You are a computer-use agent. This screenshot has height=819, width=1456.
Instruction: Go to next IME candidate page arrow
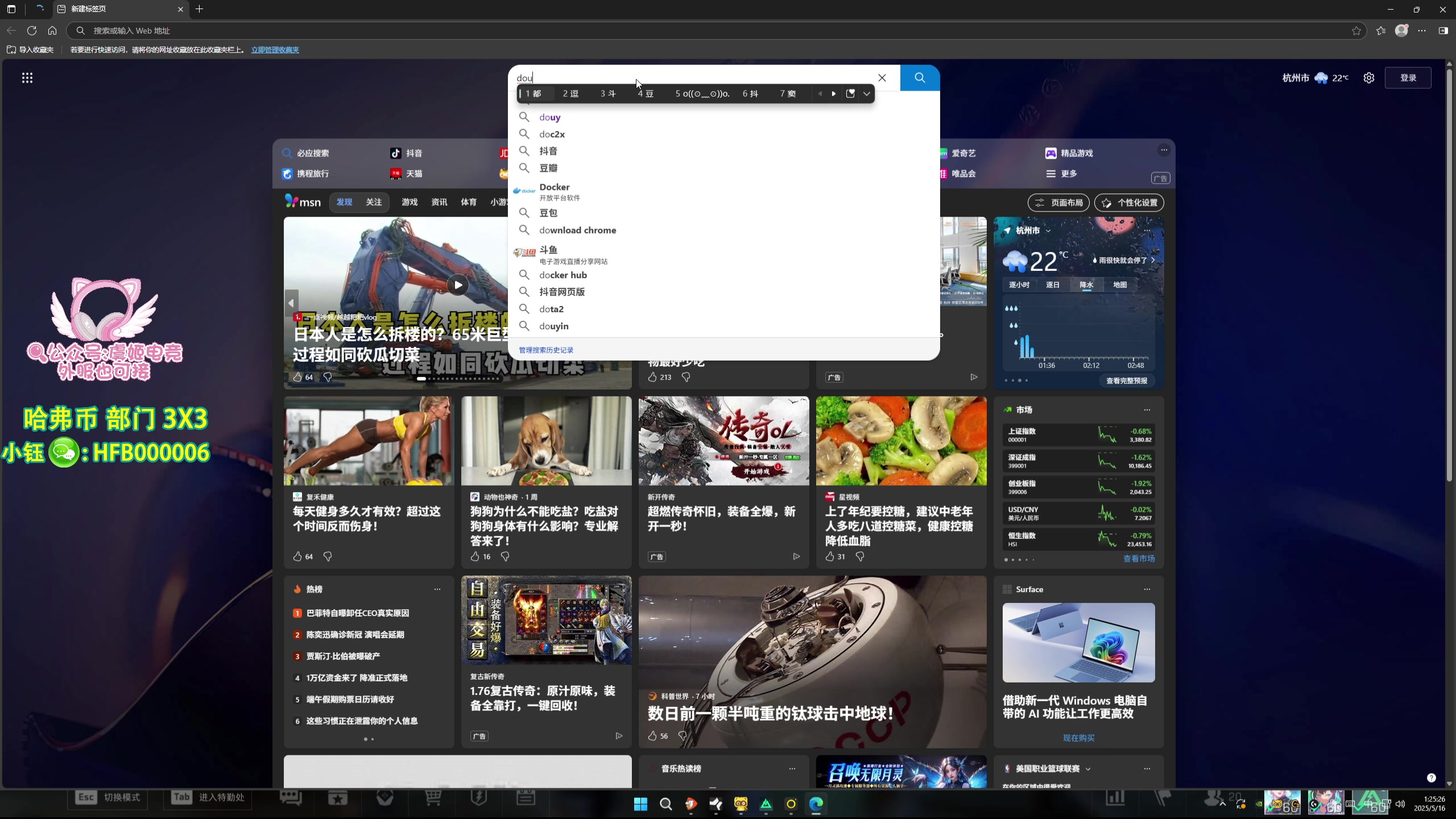(834, 94)
